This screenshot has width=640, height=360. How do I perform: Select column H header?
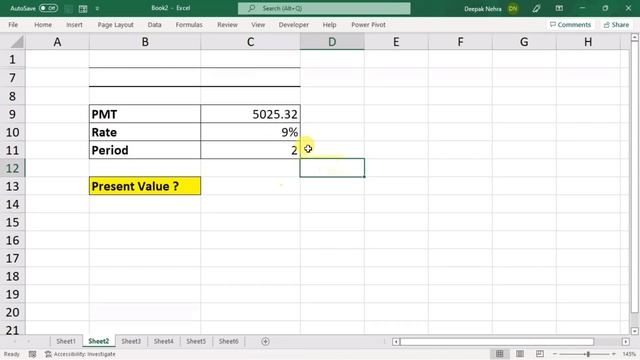click(x=588, y=42)
